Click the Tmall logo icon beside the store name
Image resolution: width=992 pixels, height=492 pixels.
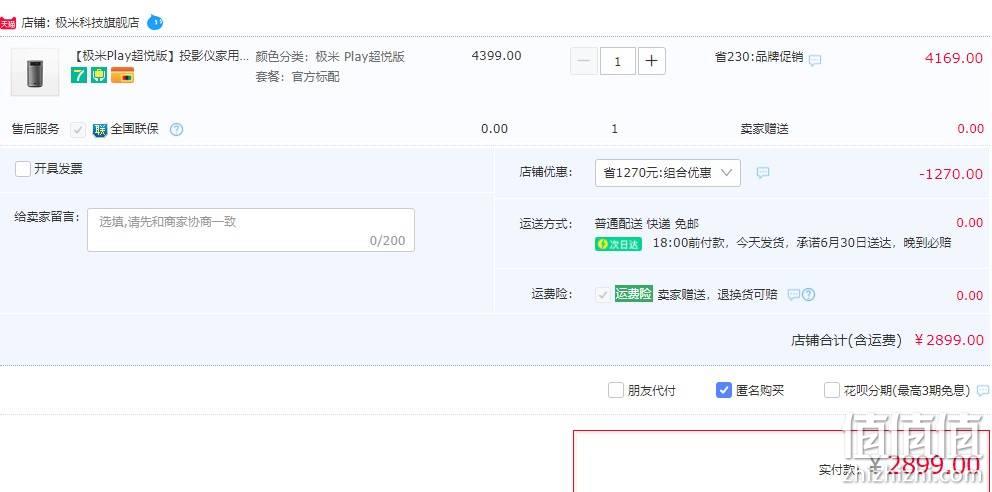coord(8,23)
